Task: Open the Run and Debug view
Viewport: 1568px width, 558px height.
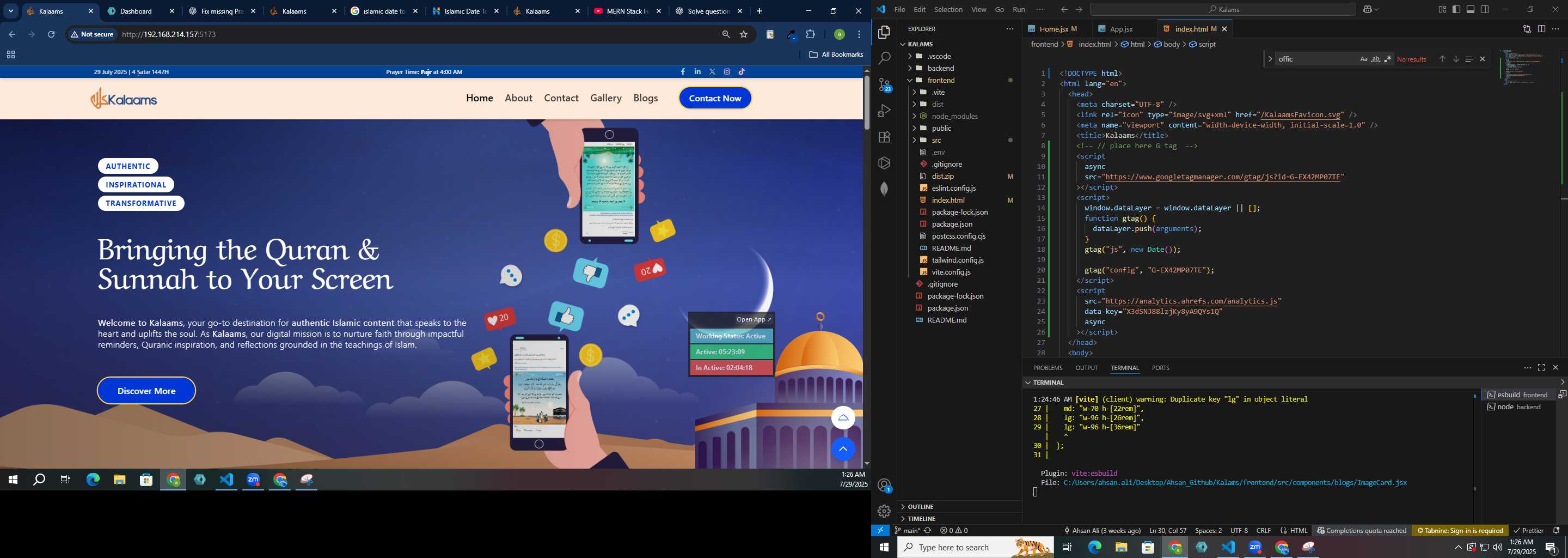Action: coord(884,111)
